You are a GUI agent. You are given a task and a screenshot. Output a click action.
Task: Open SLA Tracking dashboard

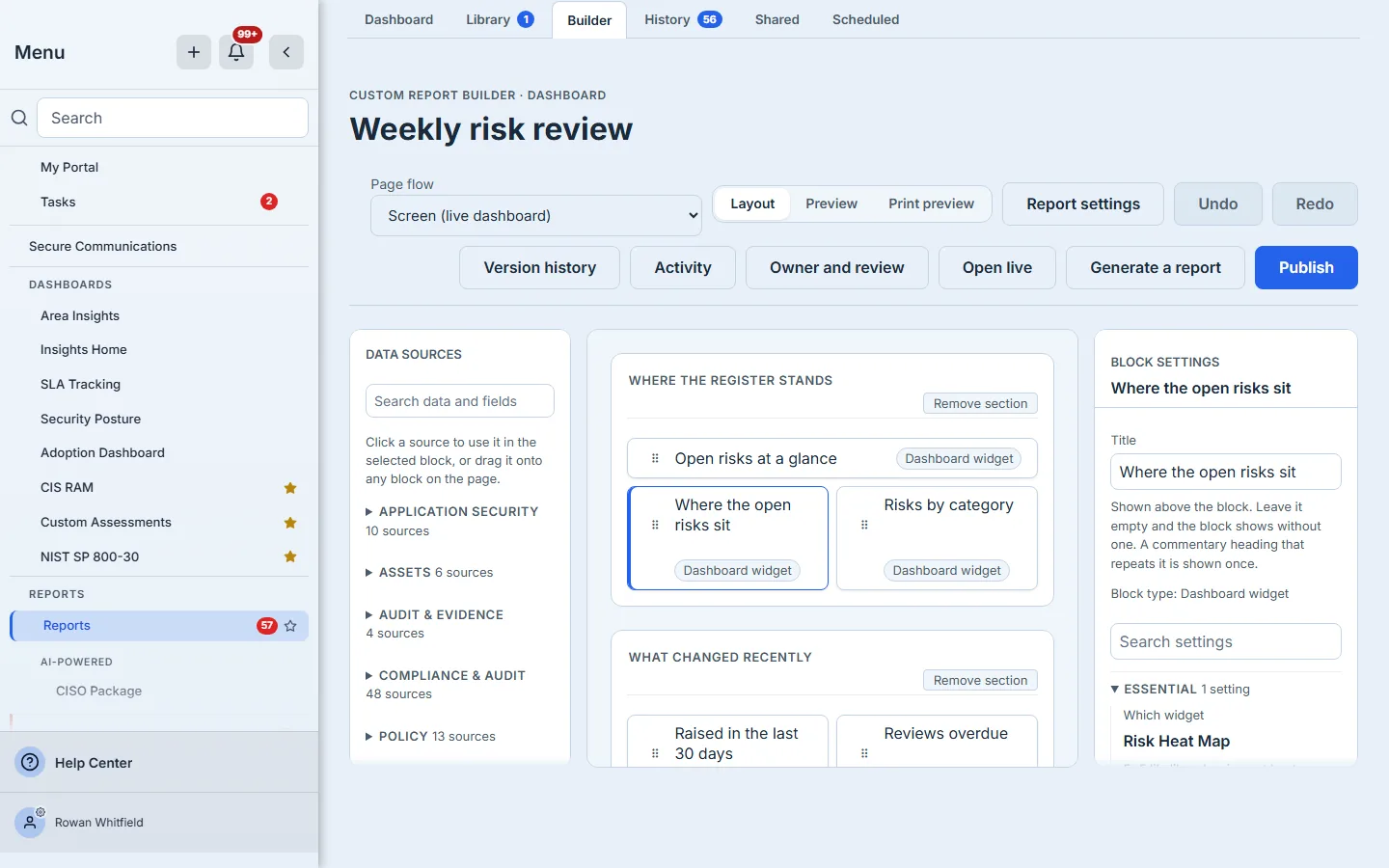click(80, 384)
